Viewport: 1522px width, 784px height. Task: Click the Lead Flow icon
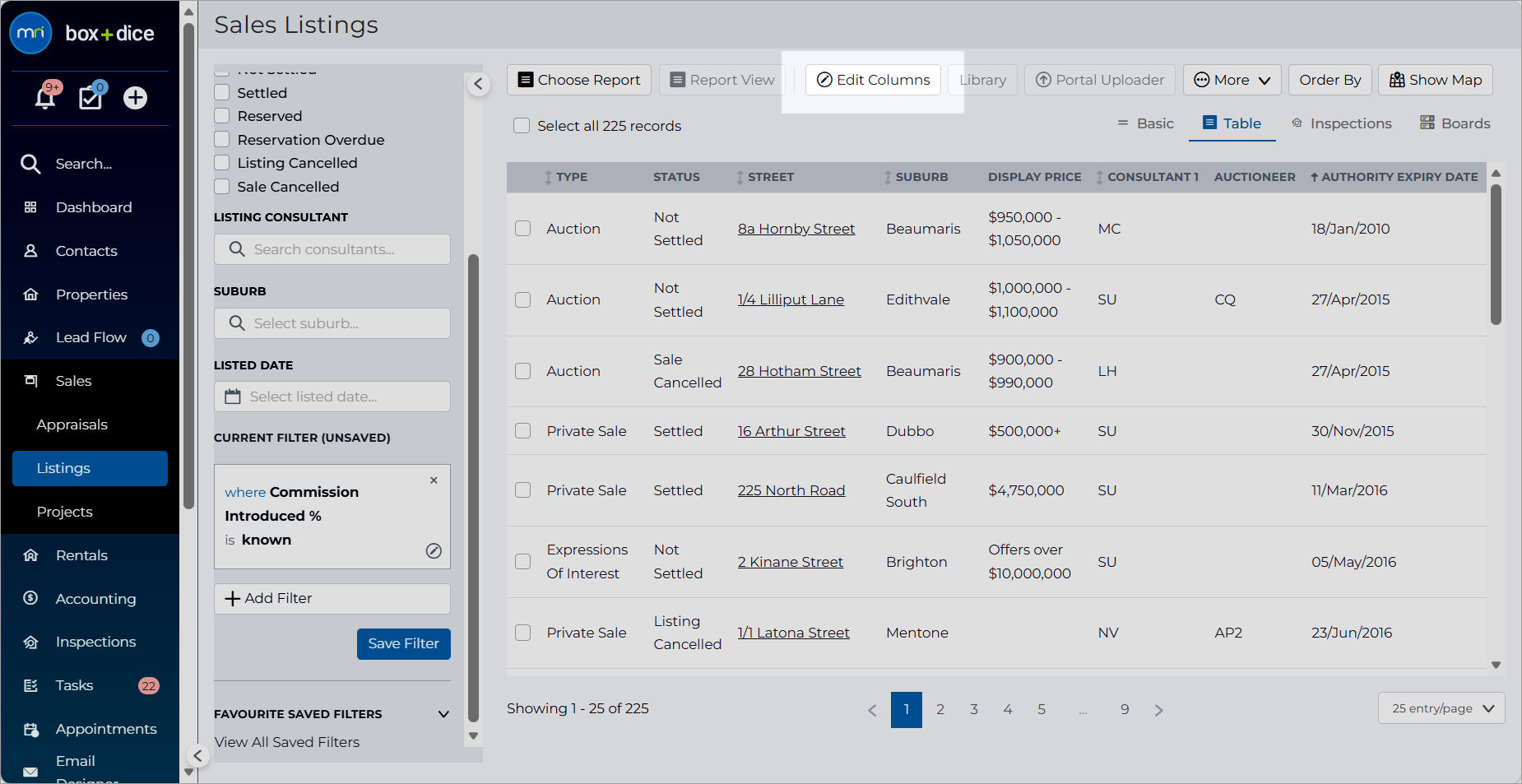pos(30,337)
